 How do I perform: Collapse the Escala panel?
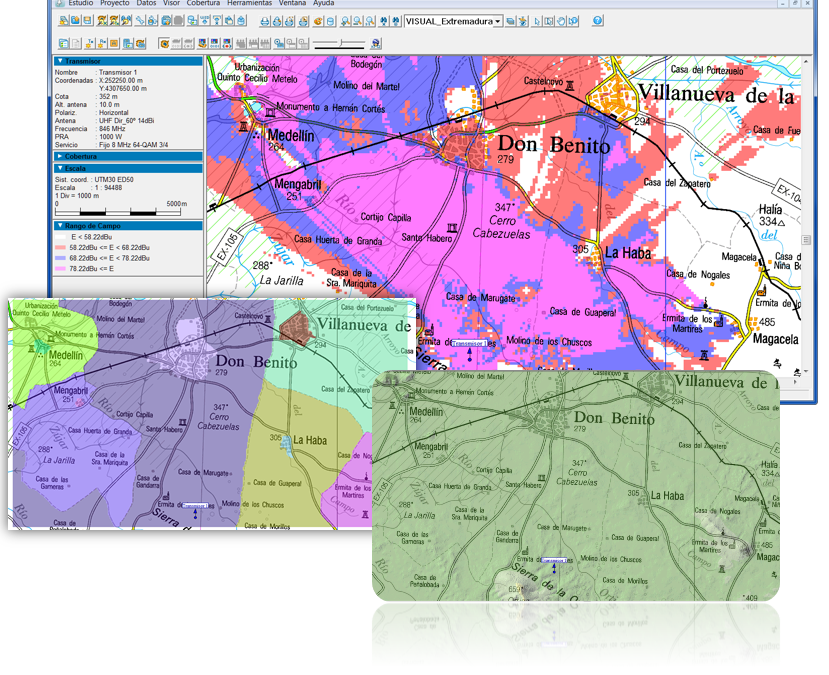(128, 169)
